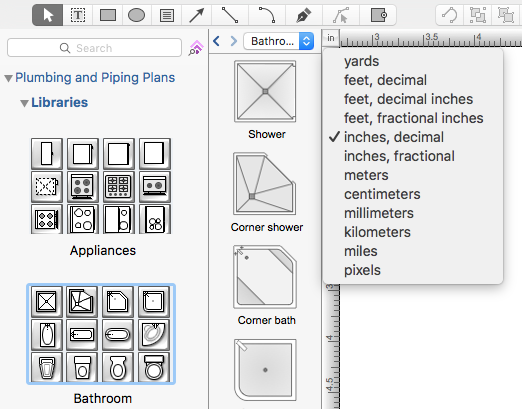The width and height of the screenshot is (522, 409).
Task: Select the arrow pointer tool
Action: tap(48, 15)
